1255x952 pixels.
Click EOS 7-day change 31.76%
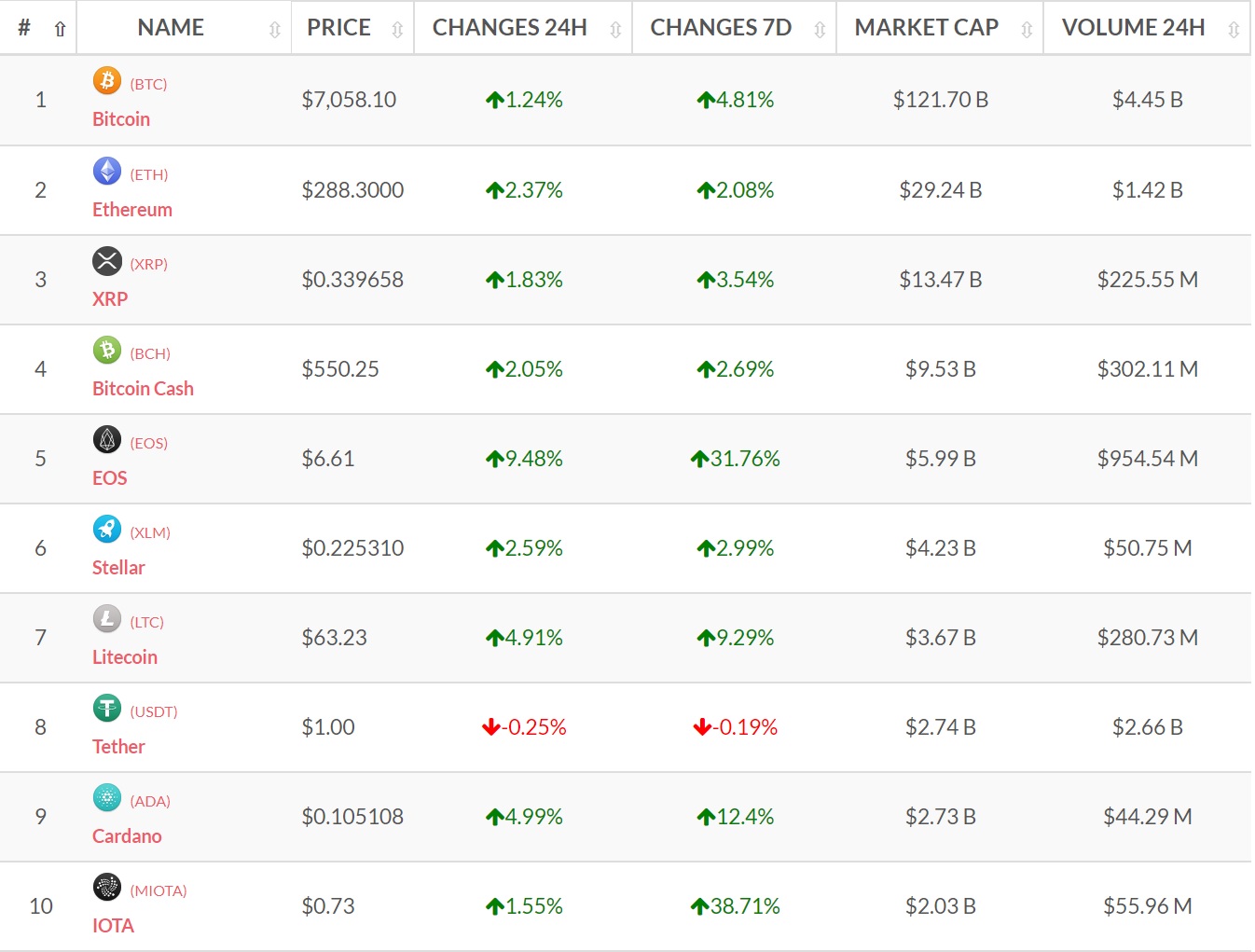[x=735, y=459]
